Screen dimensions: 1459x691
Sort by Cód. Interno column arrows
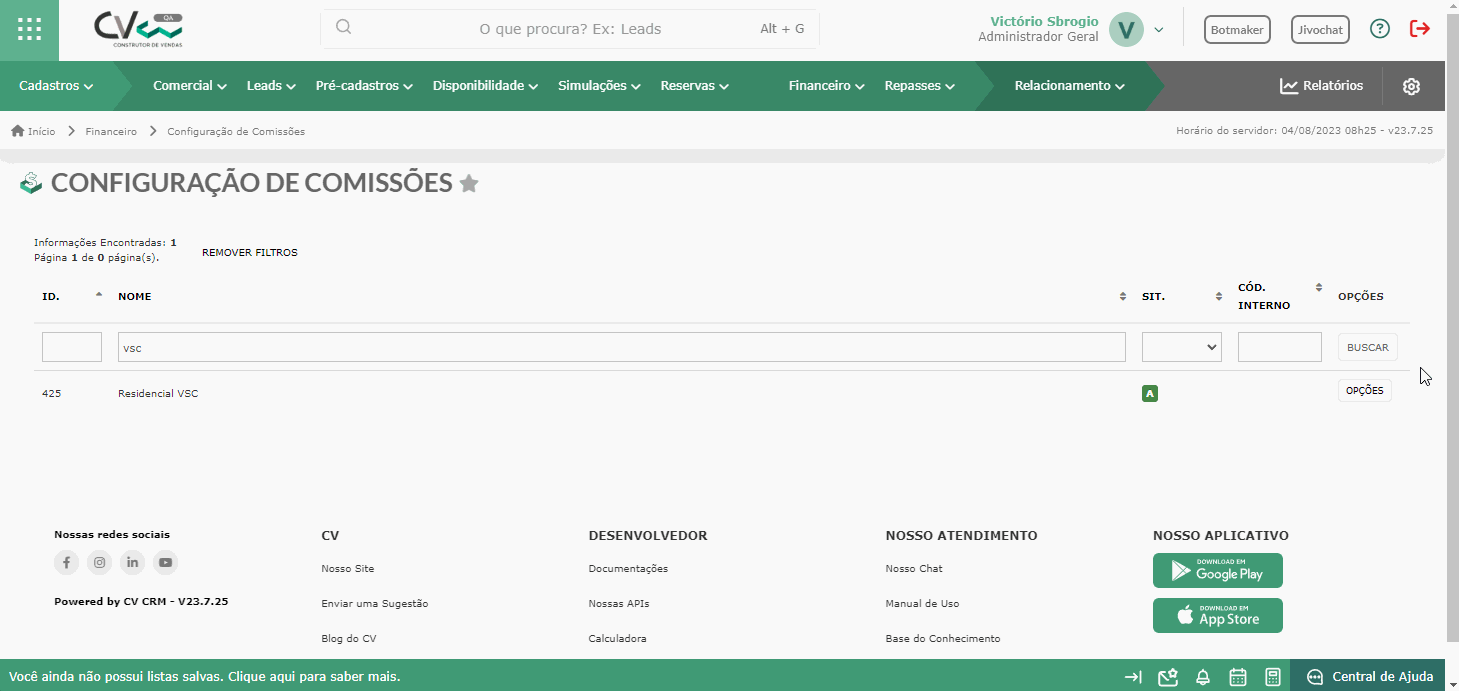1319,288
